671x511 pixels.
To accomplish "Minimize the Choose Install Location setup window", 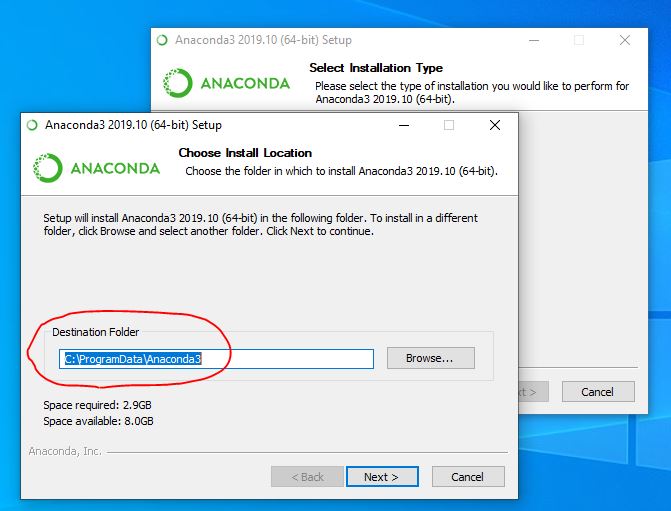I will pos(404,125).
